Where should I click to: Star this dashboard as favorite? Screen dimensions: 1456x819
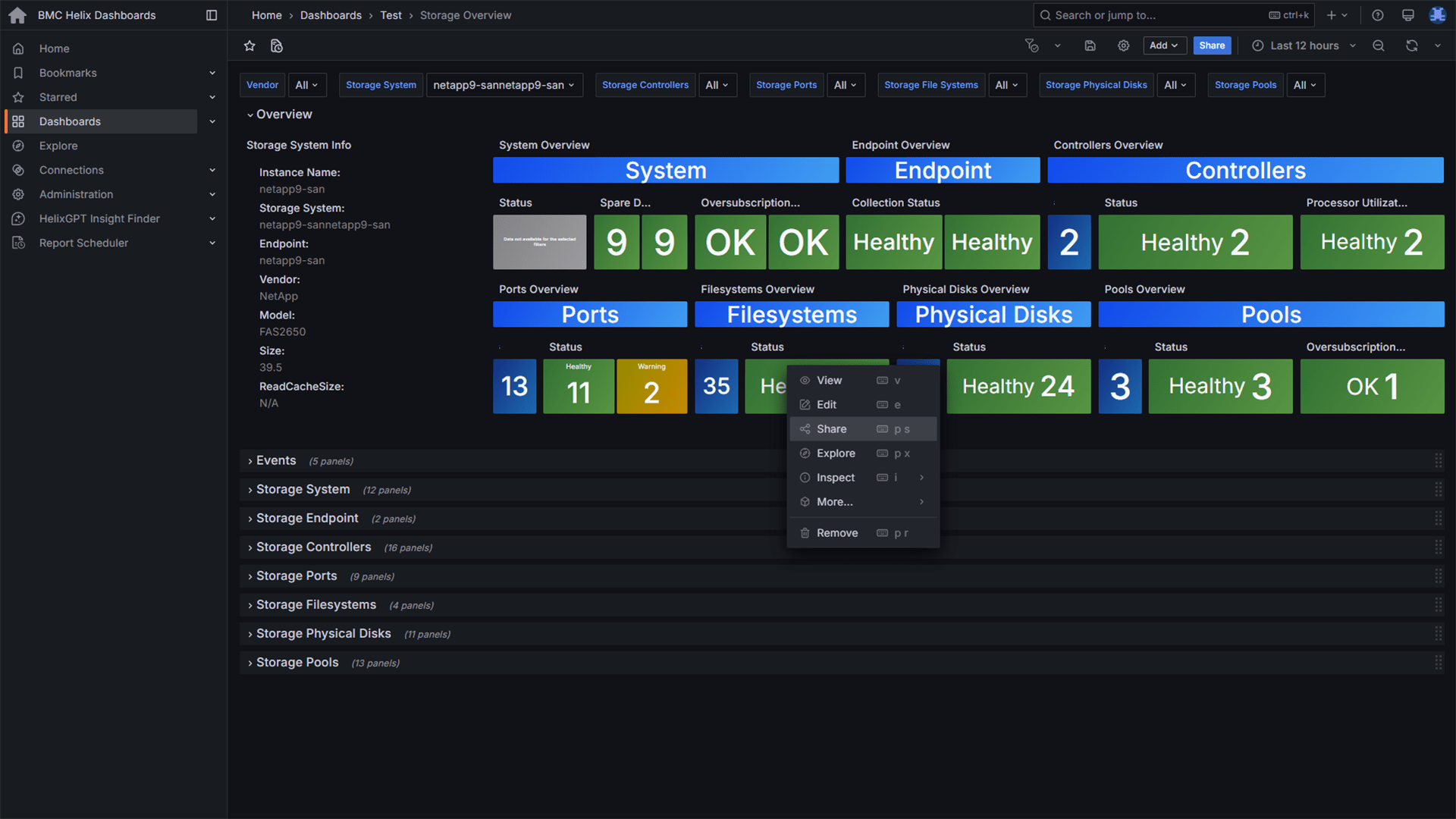tap(249, 46)
